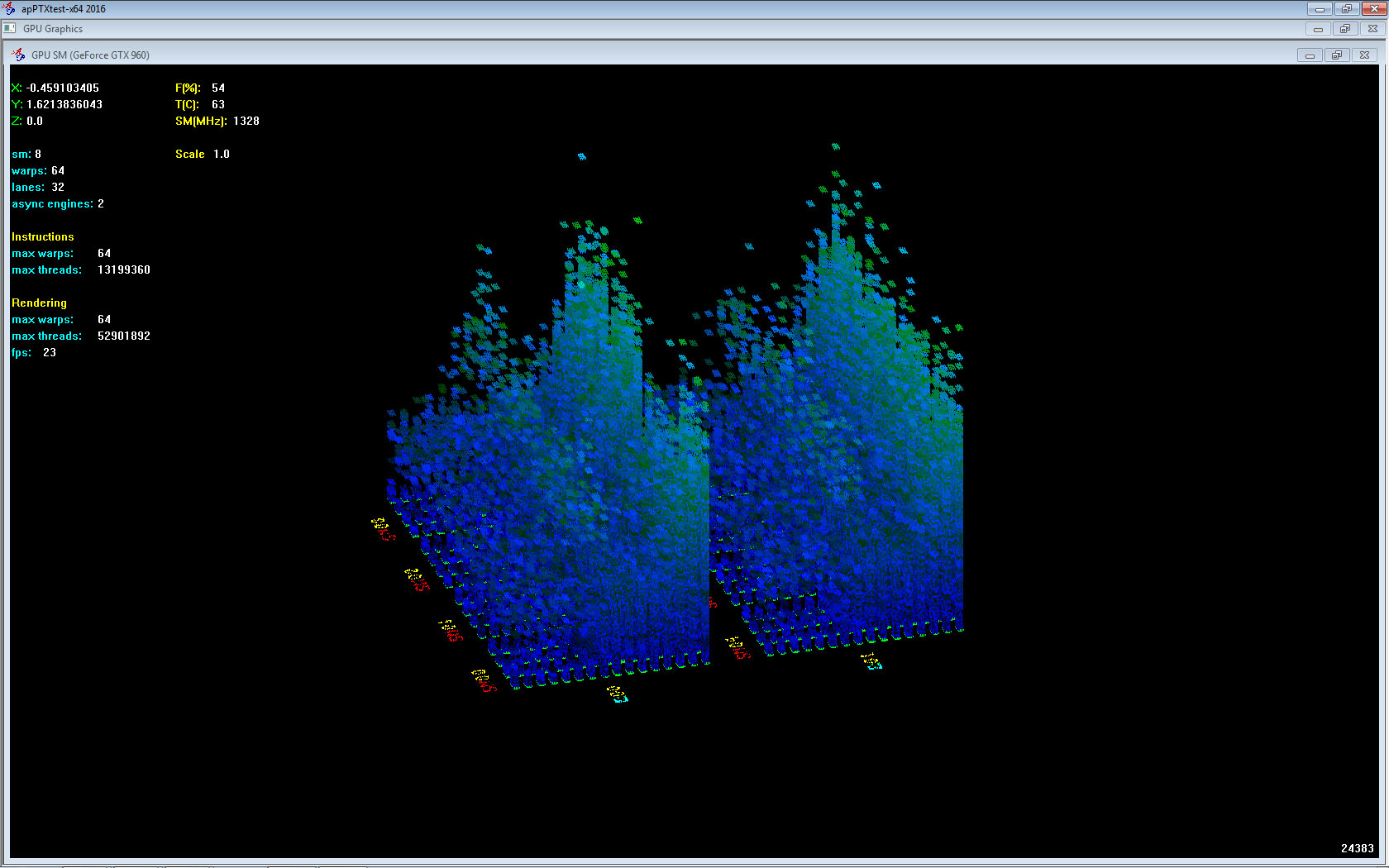Open the GPU Graphics window system icon

coord(10,28)
